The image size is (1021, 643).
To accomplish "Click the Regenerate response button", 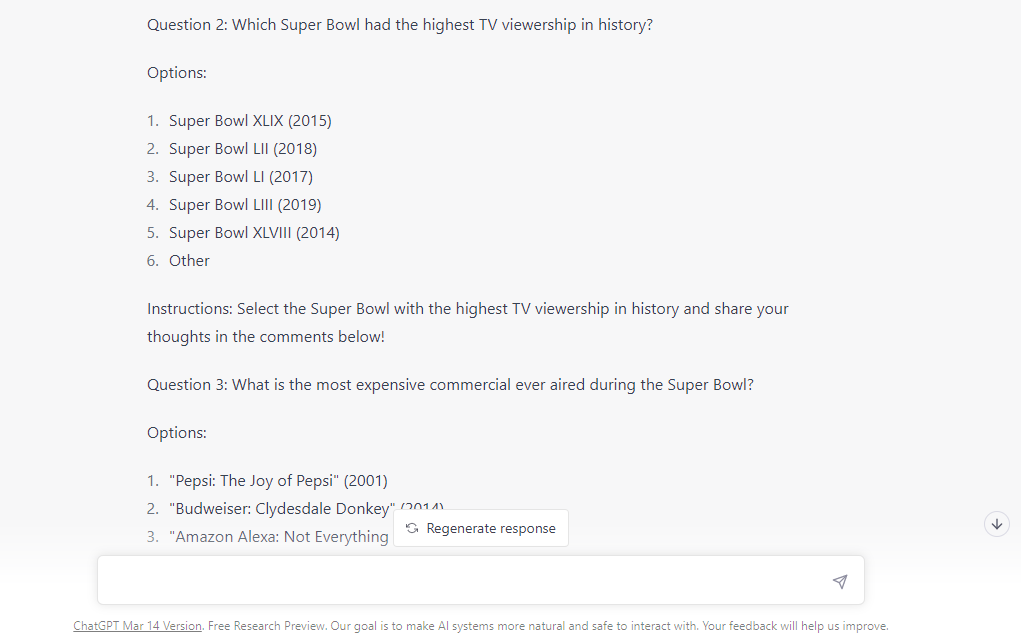I will click(481, 528).
